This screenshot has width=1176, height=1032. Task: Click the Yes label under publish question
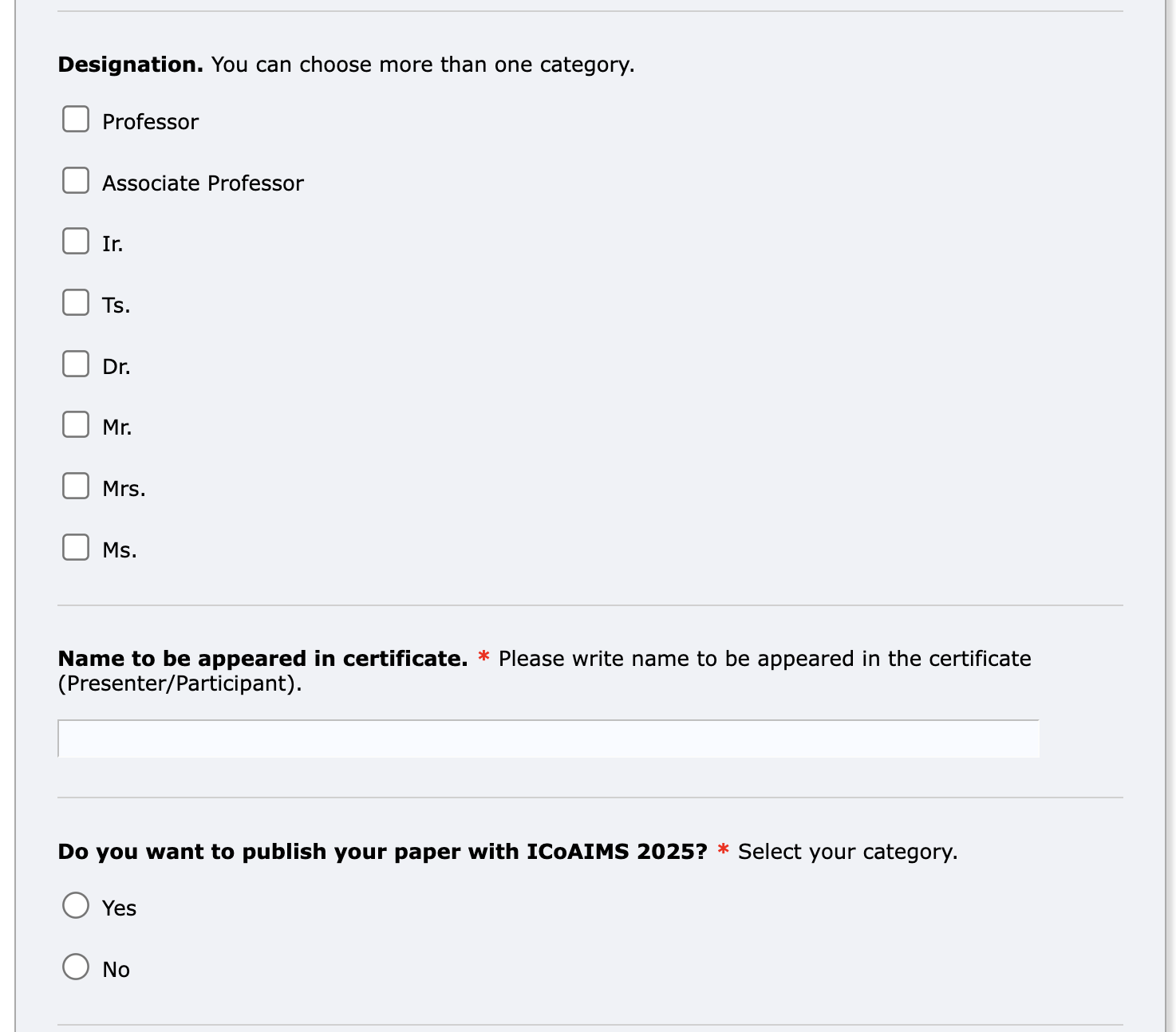click(119, 908)
